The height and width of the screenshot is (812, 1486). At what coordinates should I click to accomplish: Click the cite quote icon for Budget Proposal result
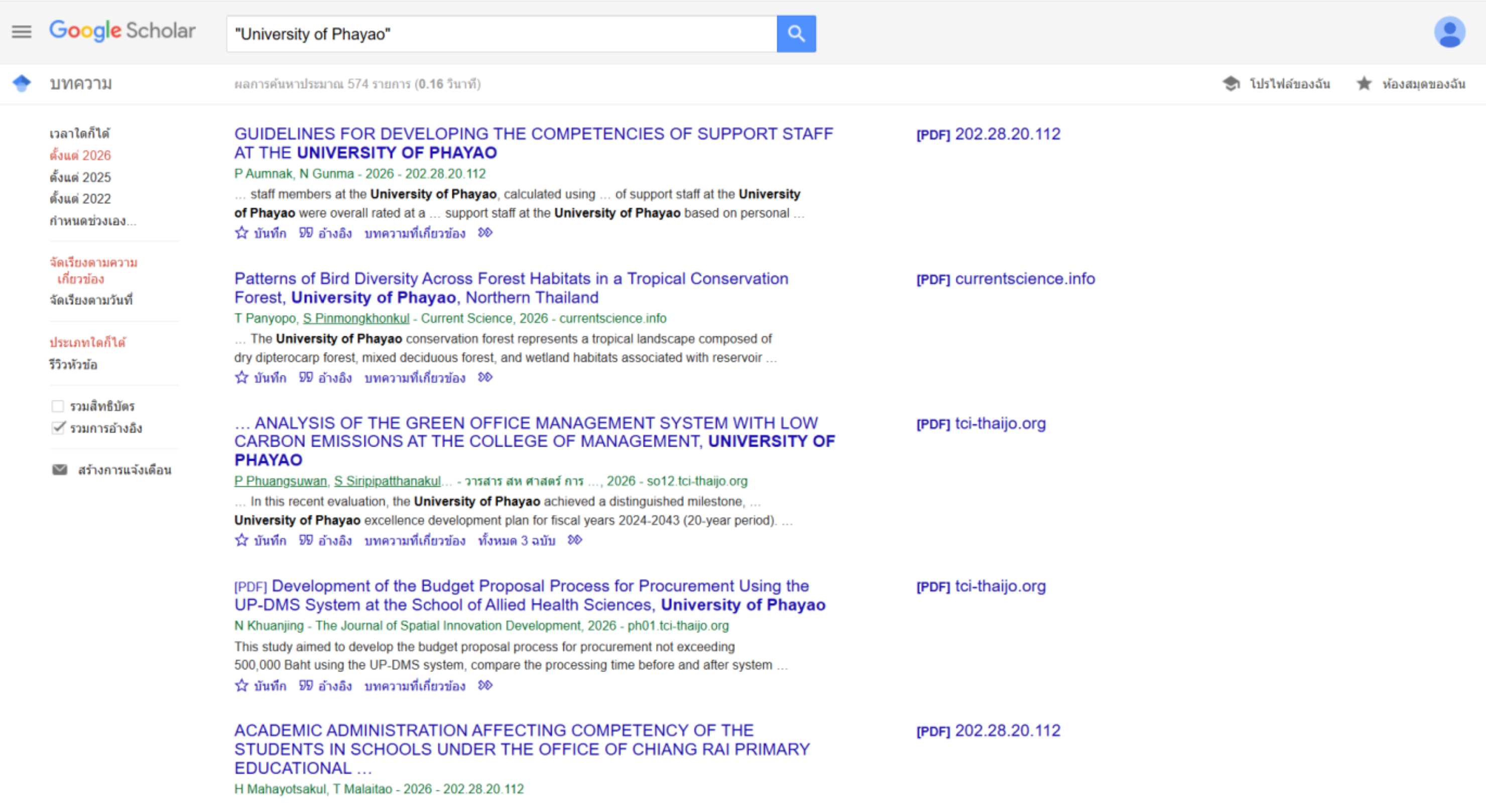tap(306, 686)
